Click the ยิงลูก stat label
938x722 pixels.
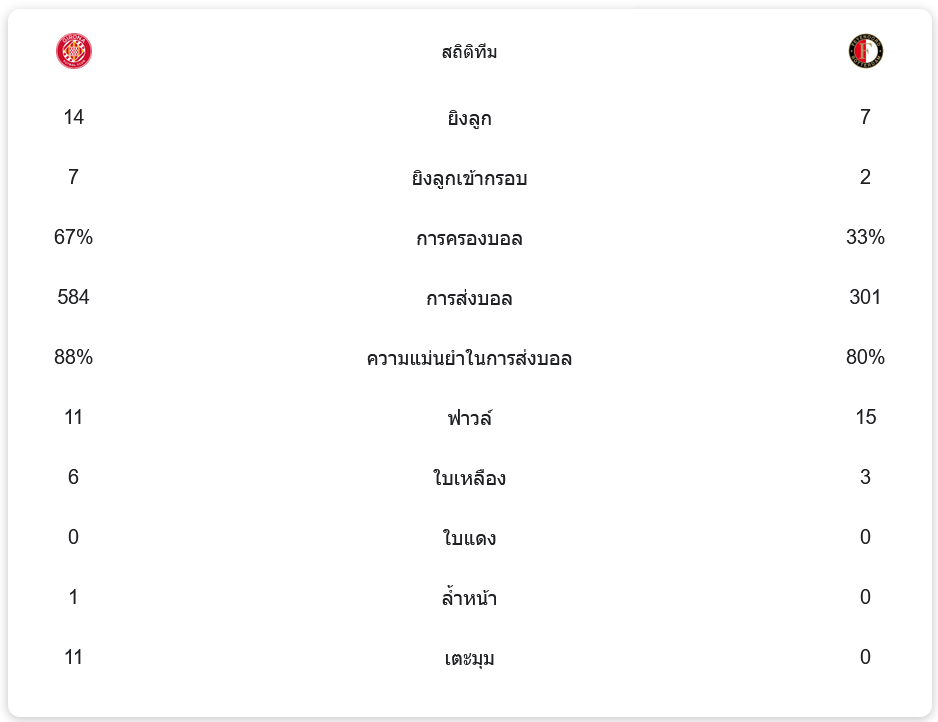469,119
